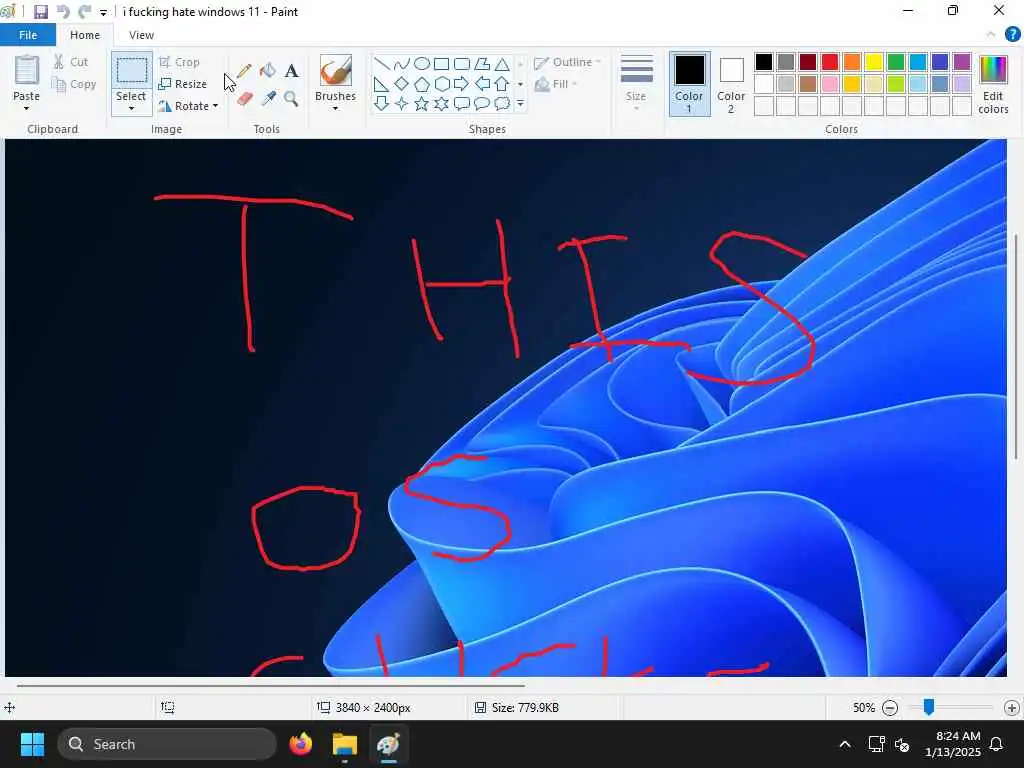Select the Text tool

tap(291, 71)
